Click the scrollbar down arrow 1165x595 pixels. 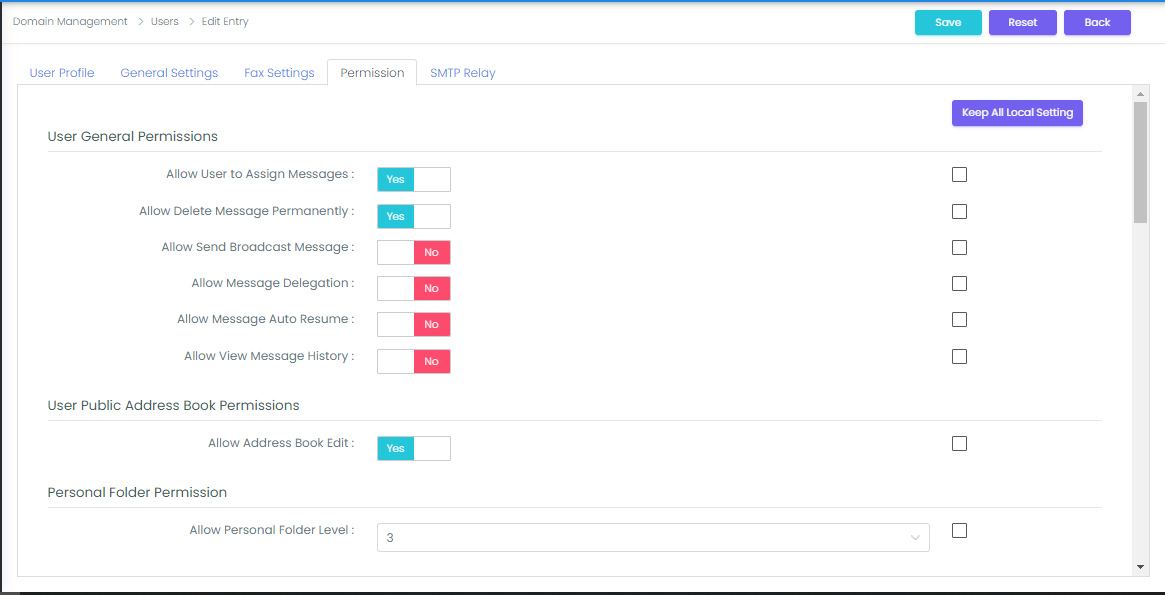1140,568
